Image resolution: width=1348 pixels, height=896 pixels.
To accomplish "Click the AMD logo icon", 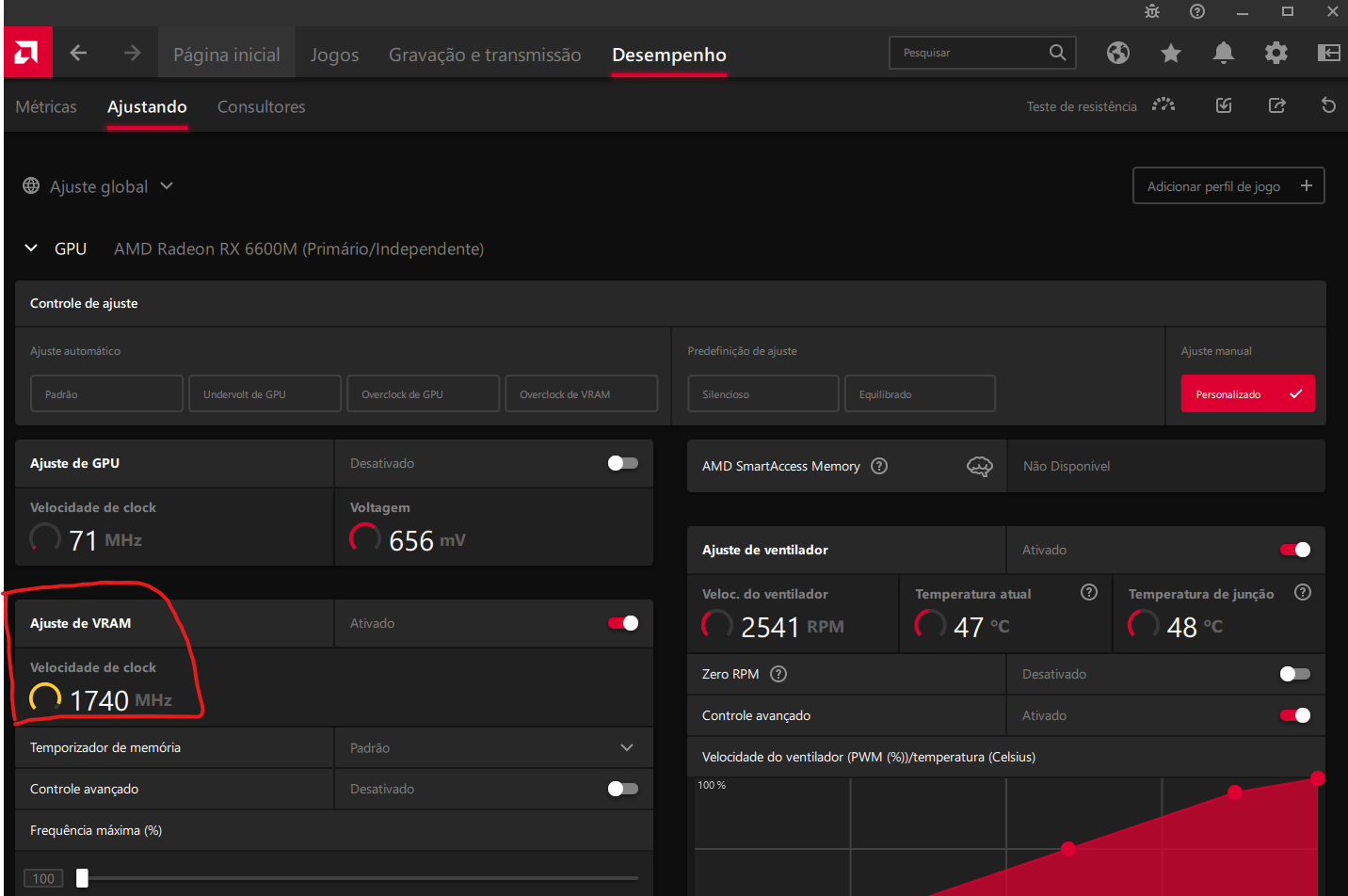I will coord(27,53).
